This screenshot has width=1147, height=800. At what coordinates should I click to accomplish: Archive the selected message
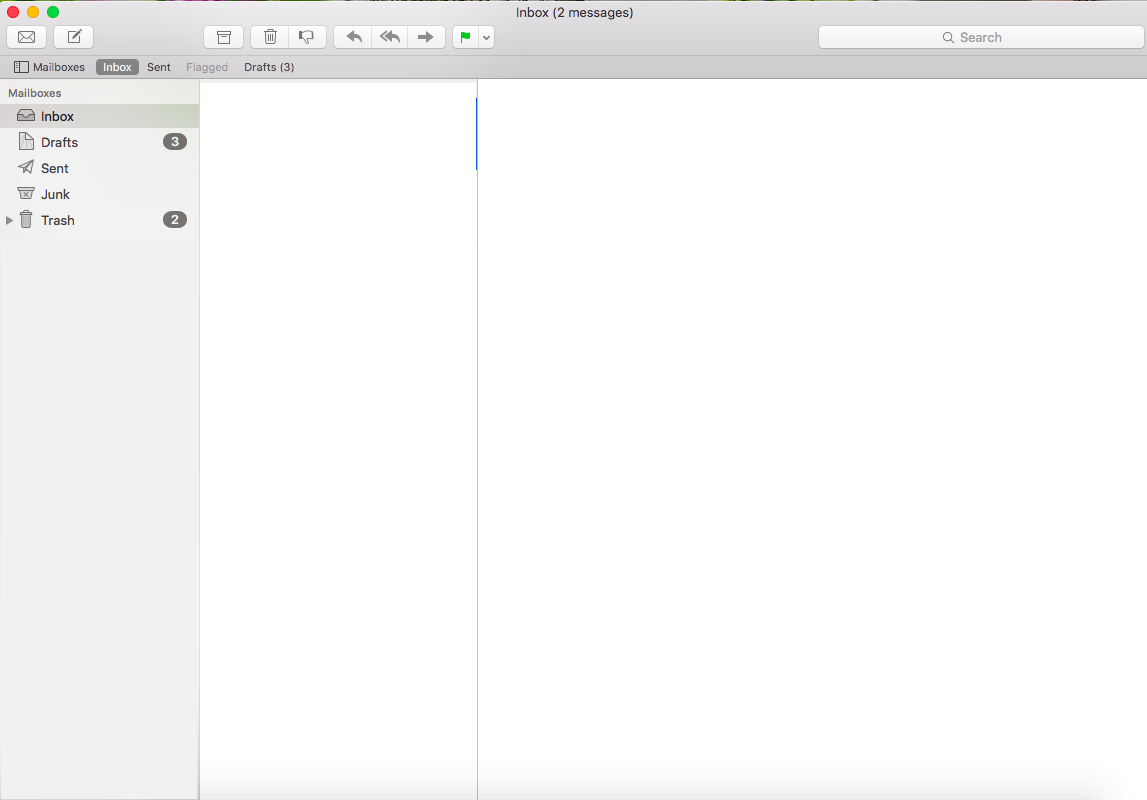point(224,37)
